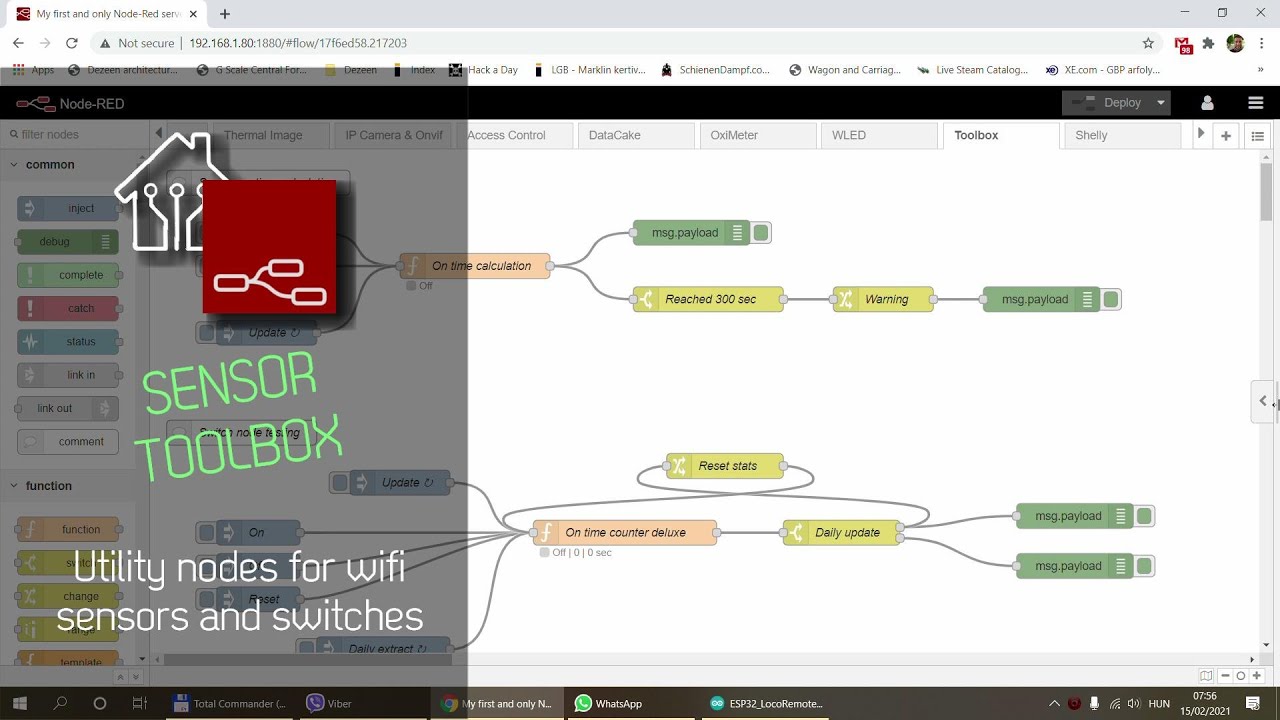Click the browser address bar URL
Viewport: 1280px width, 720px height.
(298, 43)
